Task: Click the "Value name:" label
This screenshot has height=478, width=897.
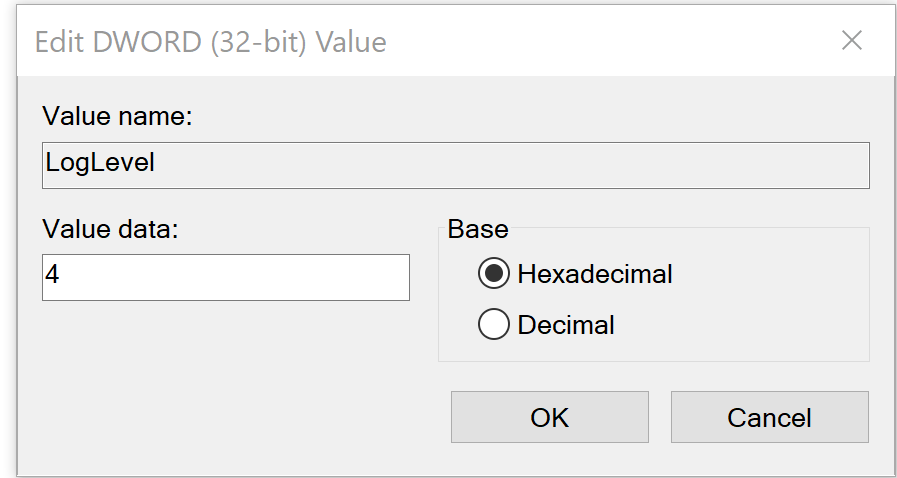Action: coord(116,117)
